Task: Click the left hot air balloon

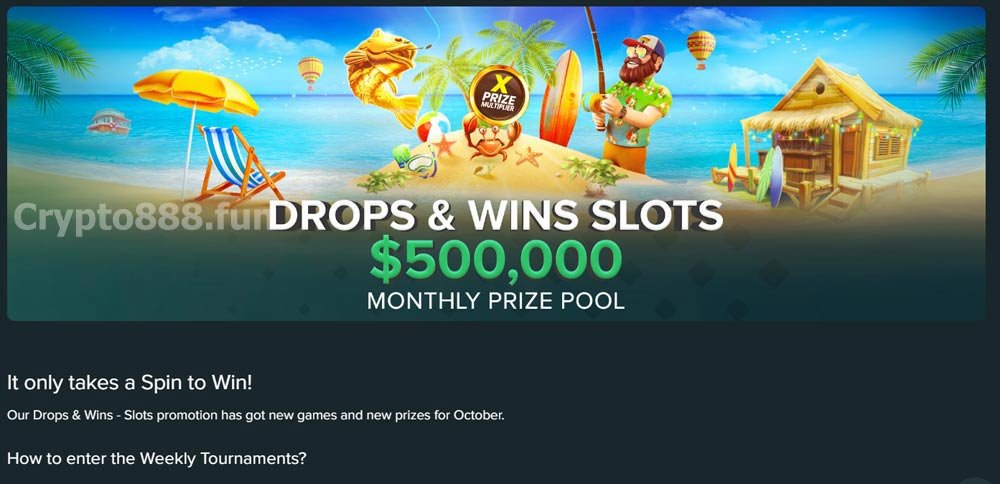Action: pos(310,73)
